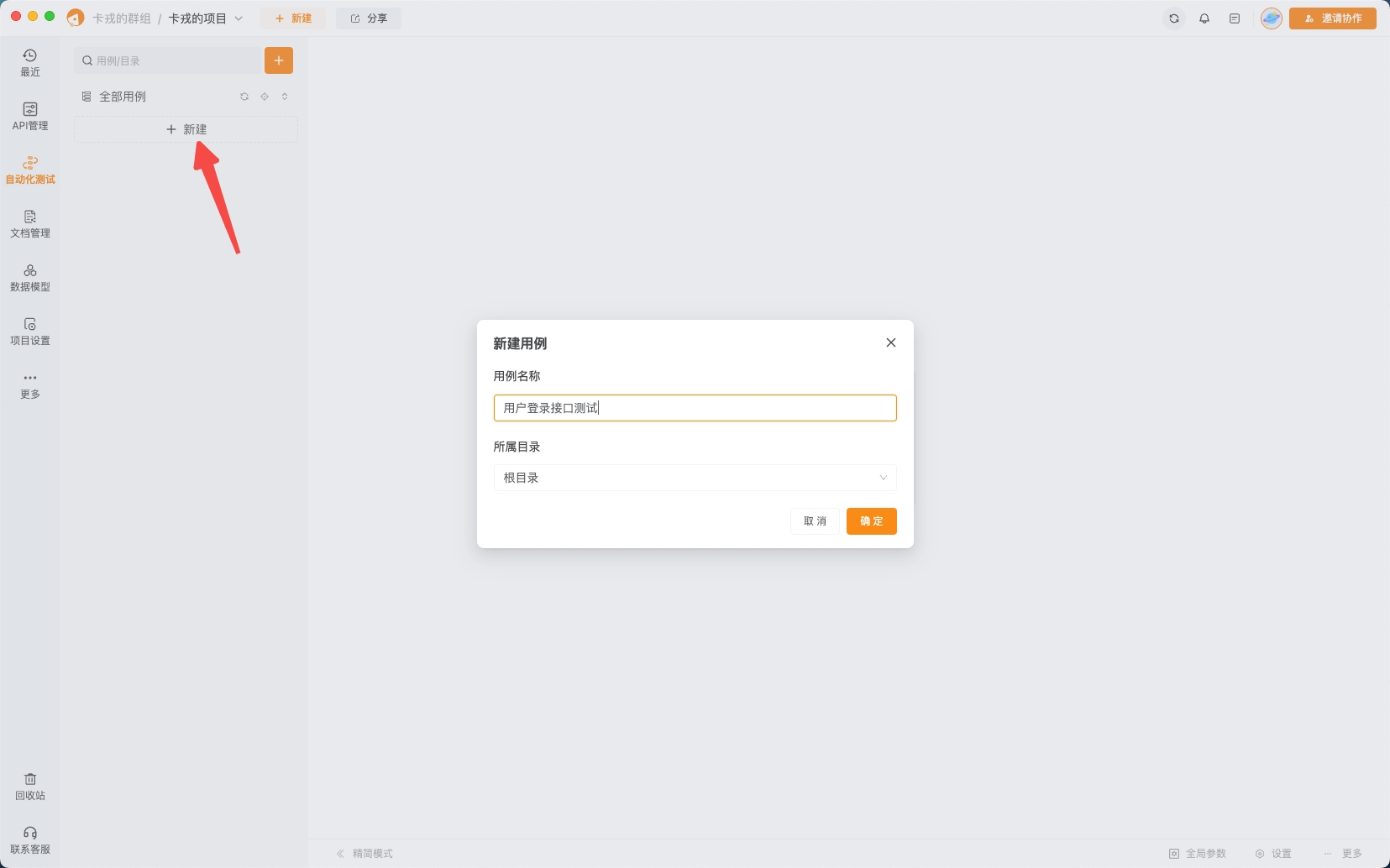
Task: Click the 用例名称 name input field
Action: (x=695, y=408)
